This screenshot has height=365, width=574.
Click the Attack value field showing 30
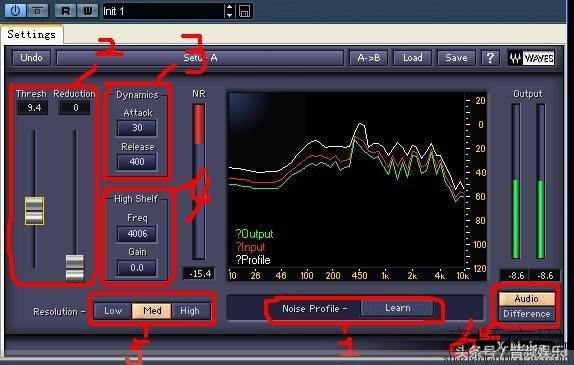pos(137,128)
